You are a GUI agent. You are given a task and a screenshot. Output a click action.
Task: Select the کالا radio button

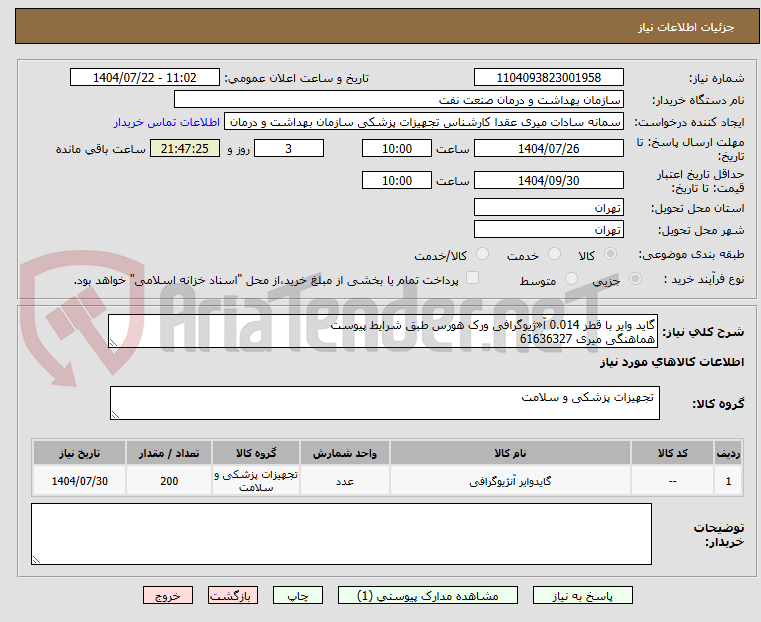click(x=611, y=254)
